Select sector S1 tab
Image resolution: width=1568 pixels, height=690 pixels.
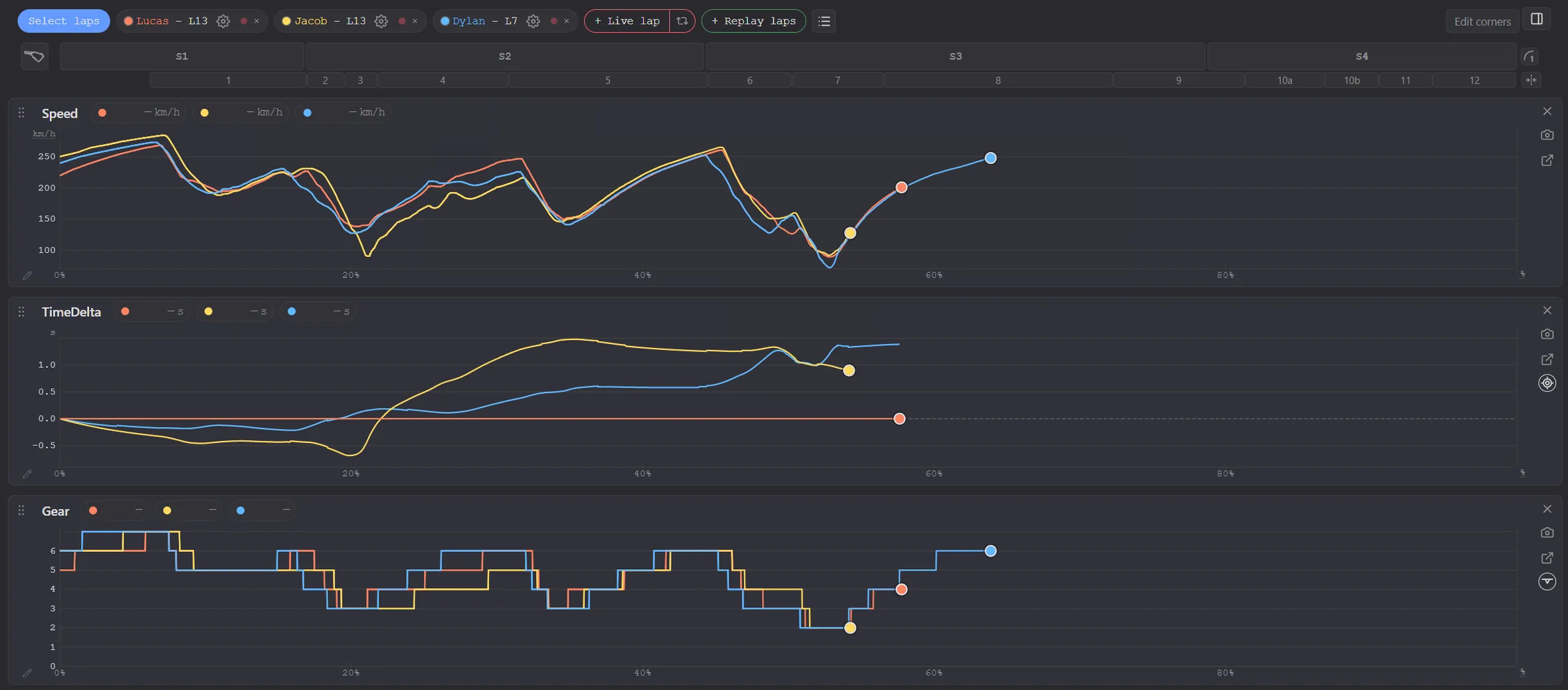(182, 56)
